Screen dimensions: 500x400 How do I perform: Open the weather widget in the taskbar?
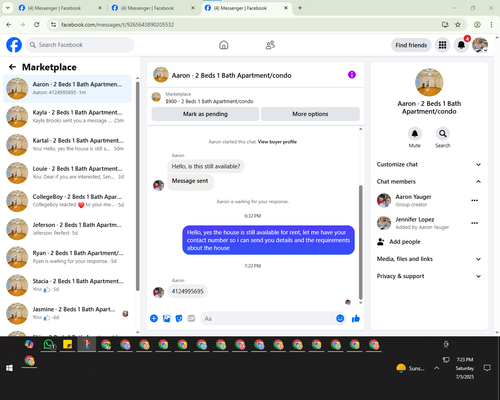coord(410,368)
